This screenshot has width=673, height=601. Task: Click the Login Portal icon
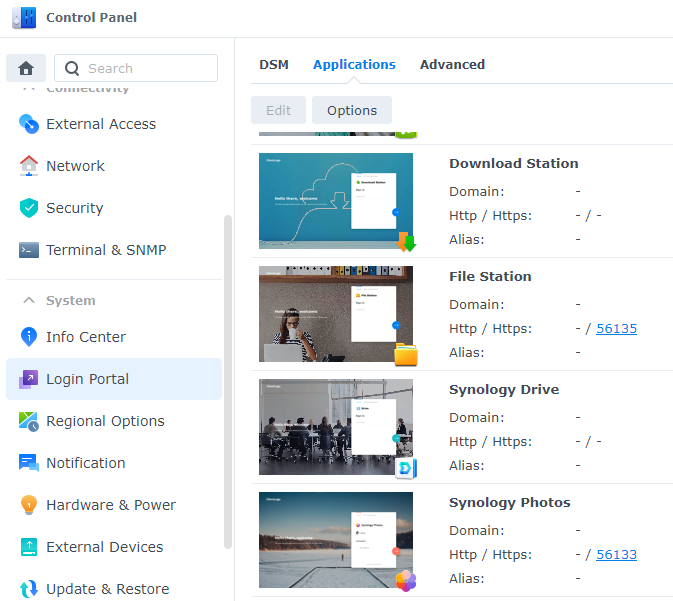(29, 379)
